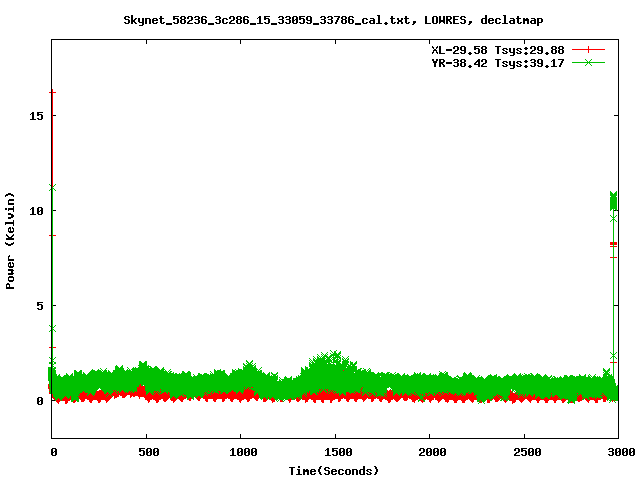The height and width of the screenshot is (480, 640).
Task: Click y-axis tick label 5
Action: pyautogui.click(x=40, y=306)
